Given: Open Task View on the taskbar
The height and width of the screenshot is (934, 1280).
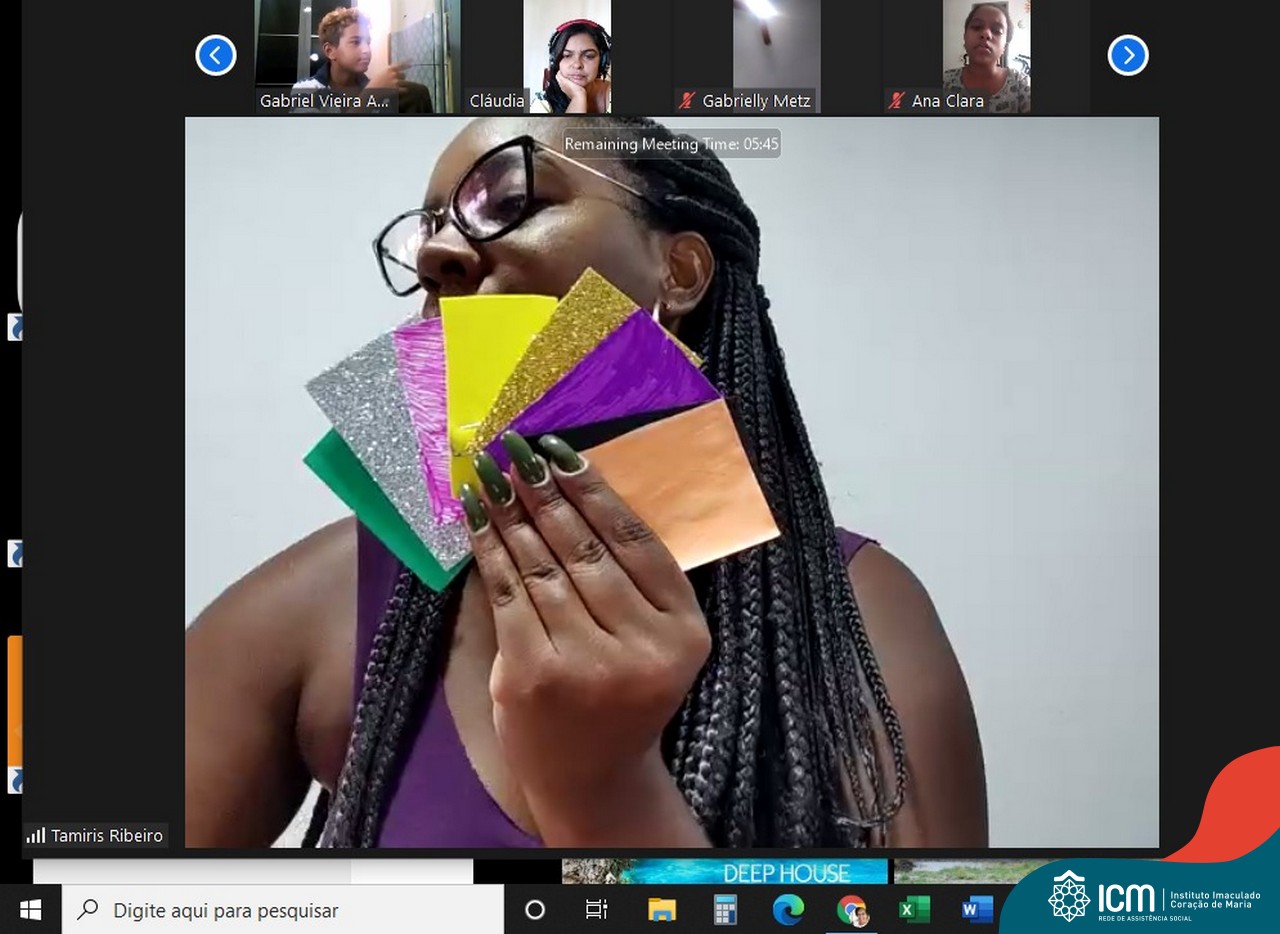Looking at the screenshot, I should (597, 910).
